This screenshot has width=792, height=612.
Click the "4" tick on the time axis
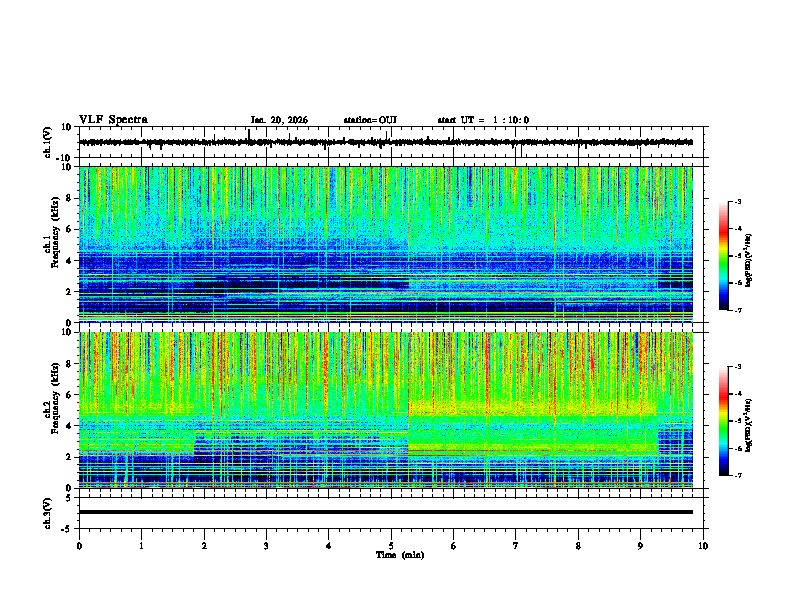click(328, 546)
